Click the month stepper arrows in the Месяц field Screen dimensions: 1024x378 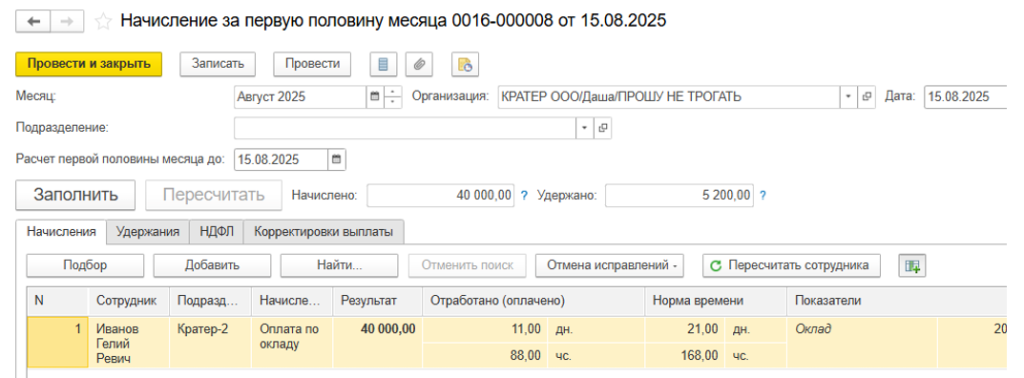point(392,97)
